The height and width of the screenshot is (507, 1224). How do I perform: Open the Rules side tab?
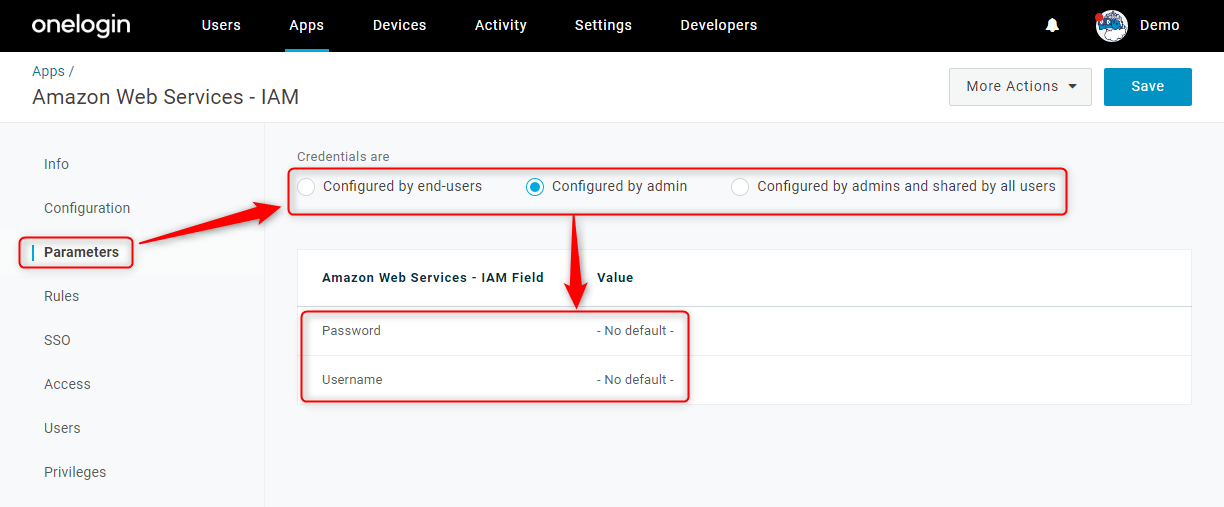[62, 296]
